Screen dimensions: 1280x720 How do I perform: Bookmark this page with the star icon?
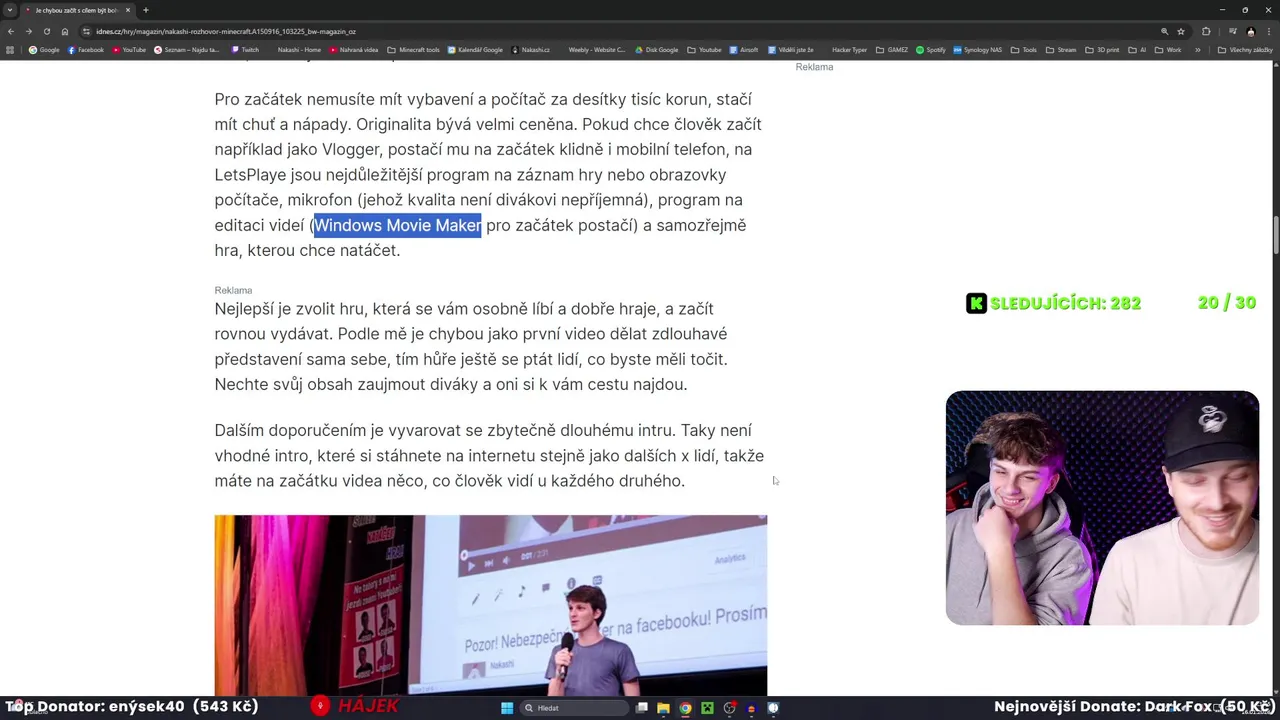1181,31
